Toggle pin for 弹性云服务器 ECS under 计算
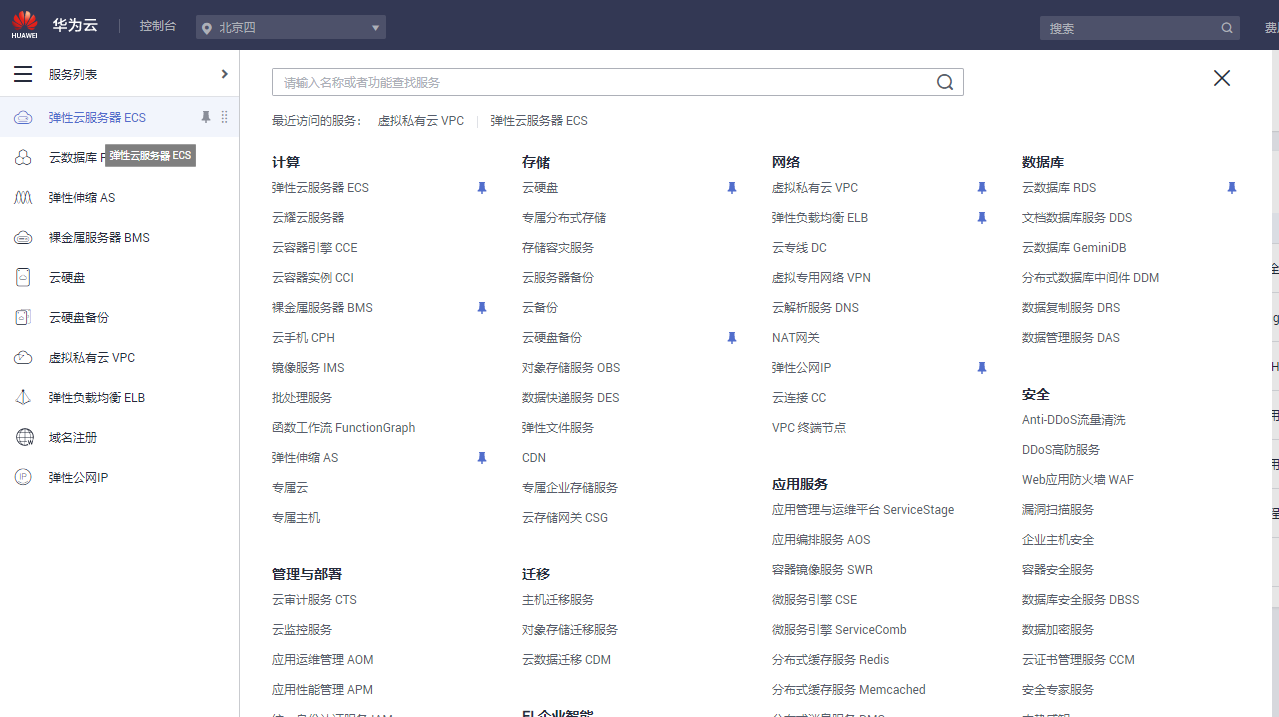The height and width of the screenshot is (717, 1279). coord(481,188)
